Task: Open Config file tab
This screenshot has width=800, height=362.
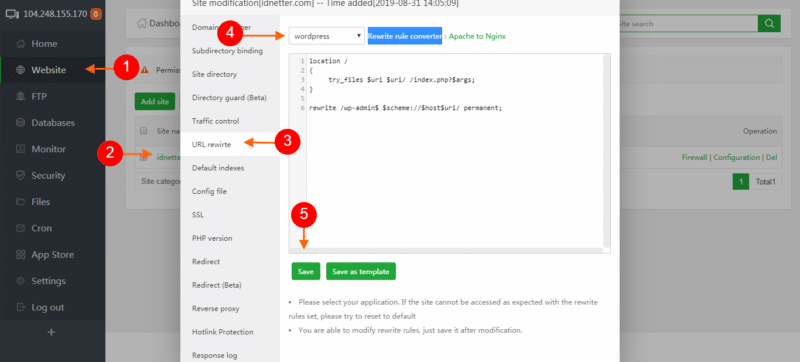Action: [x=209, y=192]
